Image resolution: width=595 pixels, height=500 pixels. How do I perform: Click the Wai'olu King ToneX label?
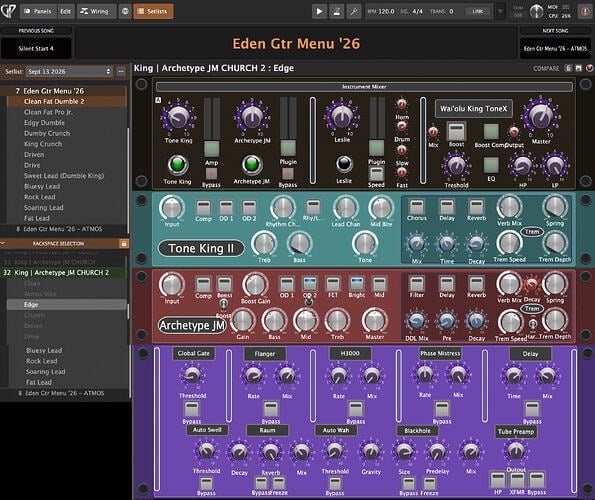point(474,109)
